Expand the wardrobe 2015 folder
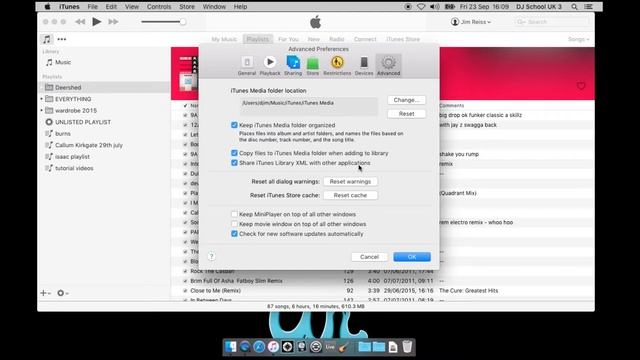This screenshot has width=640, height=360. (42, 110)
